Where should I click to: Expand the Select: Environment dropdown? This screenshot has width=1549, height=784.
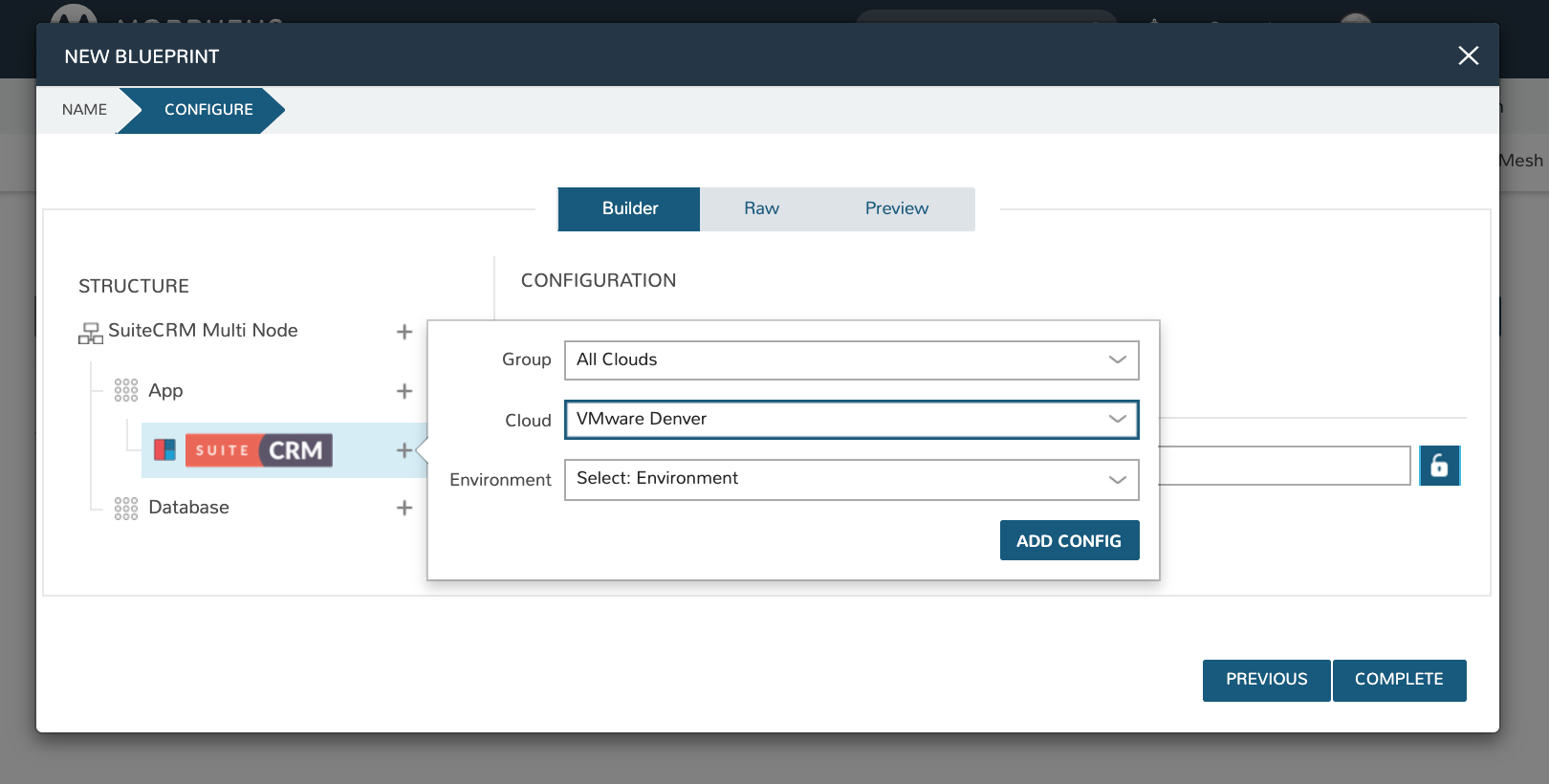(851, 479)
